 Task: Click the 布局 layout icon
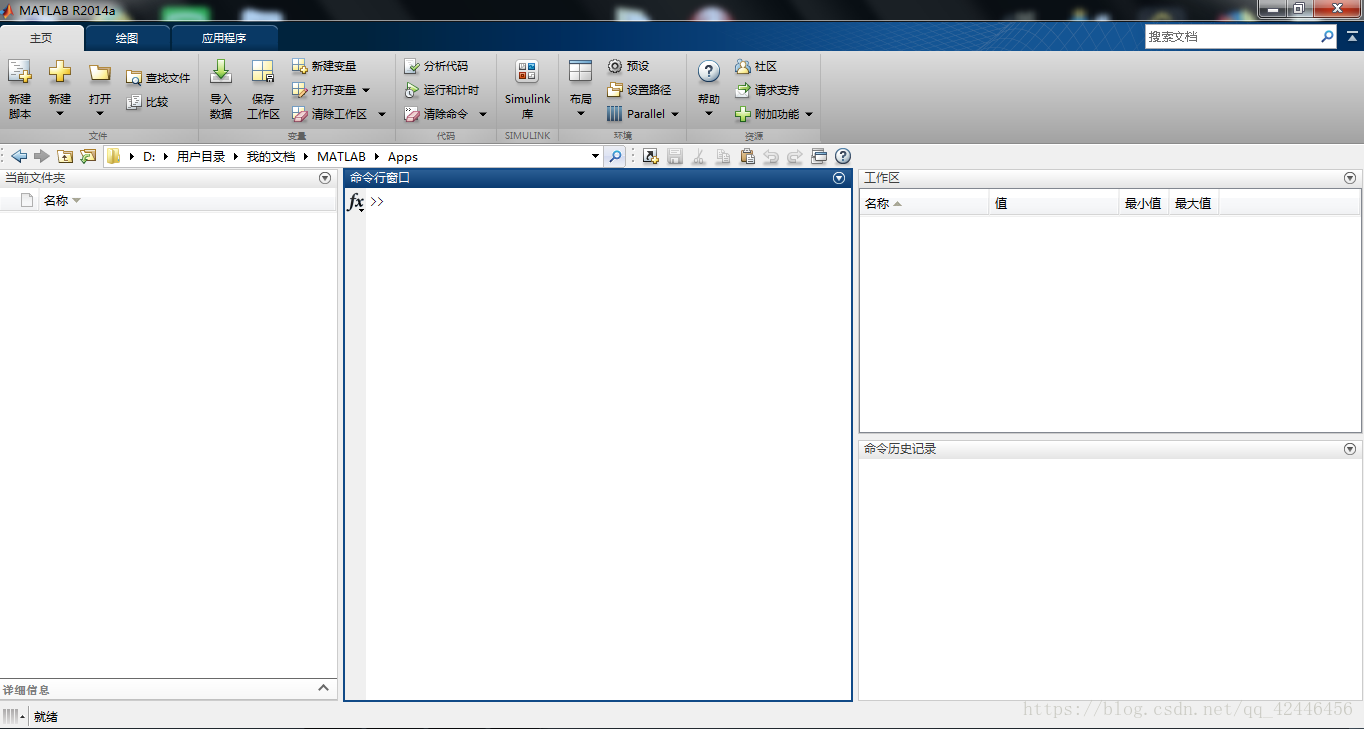click(581, 72)
